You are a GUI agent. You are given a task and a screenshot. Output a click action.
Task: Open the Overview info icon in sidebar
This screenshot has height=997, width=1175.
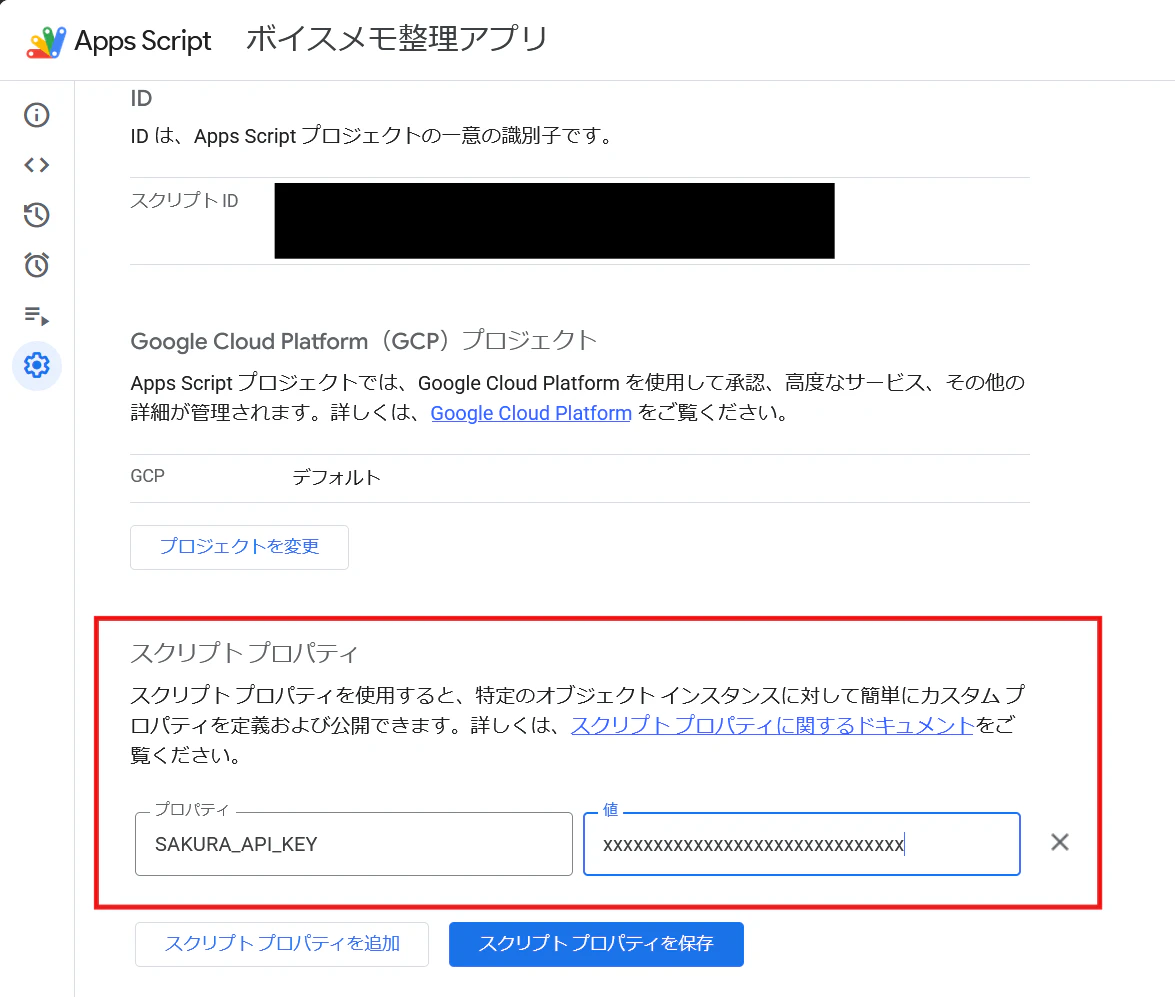(x=37, y=115)
